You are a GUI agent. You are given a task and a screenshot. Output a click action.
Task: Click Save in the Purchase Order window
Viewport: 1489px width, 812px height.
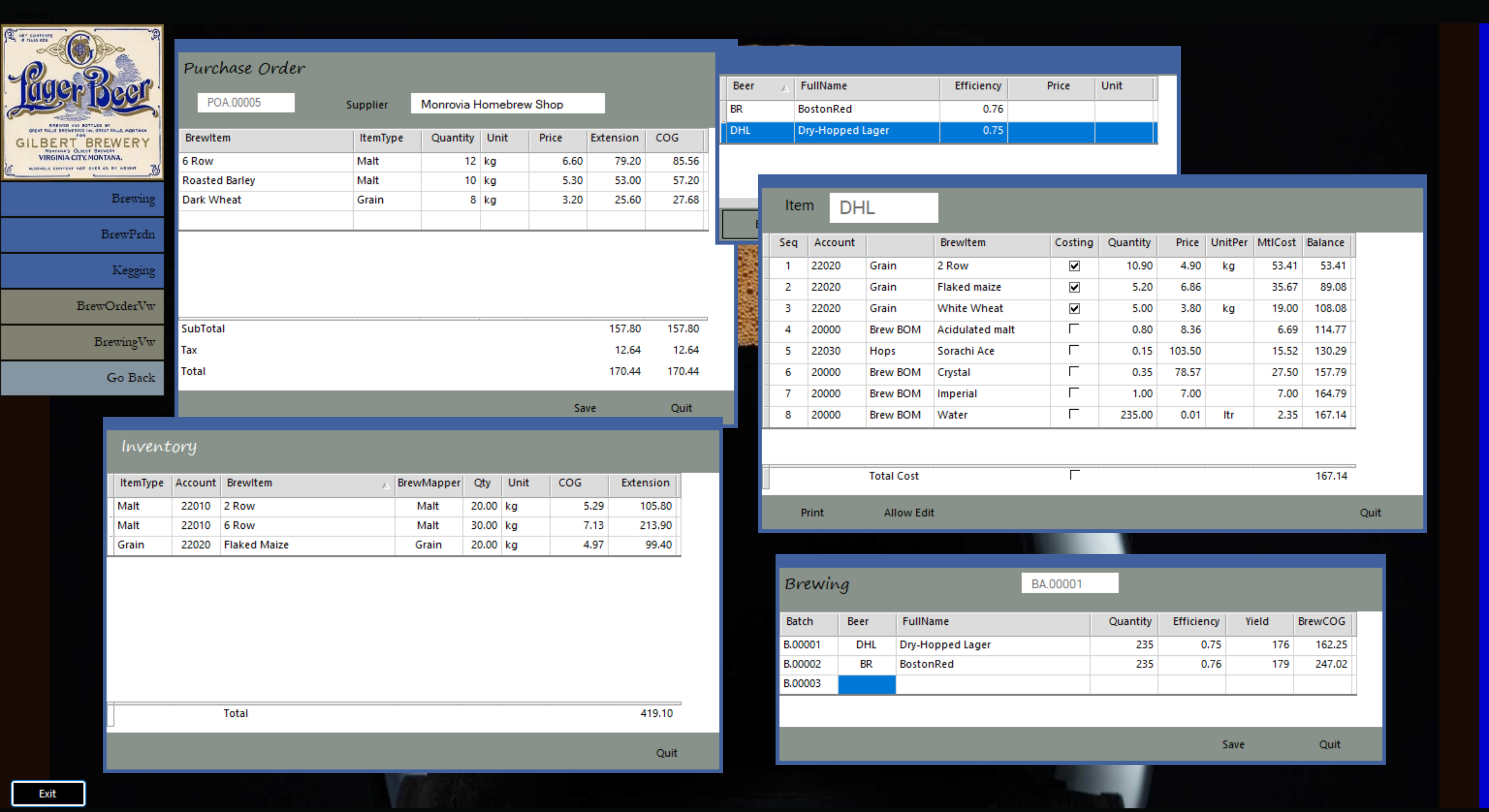point(584,408)
